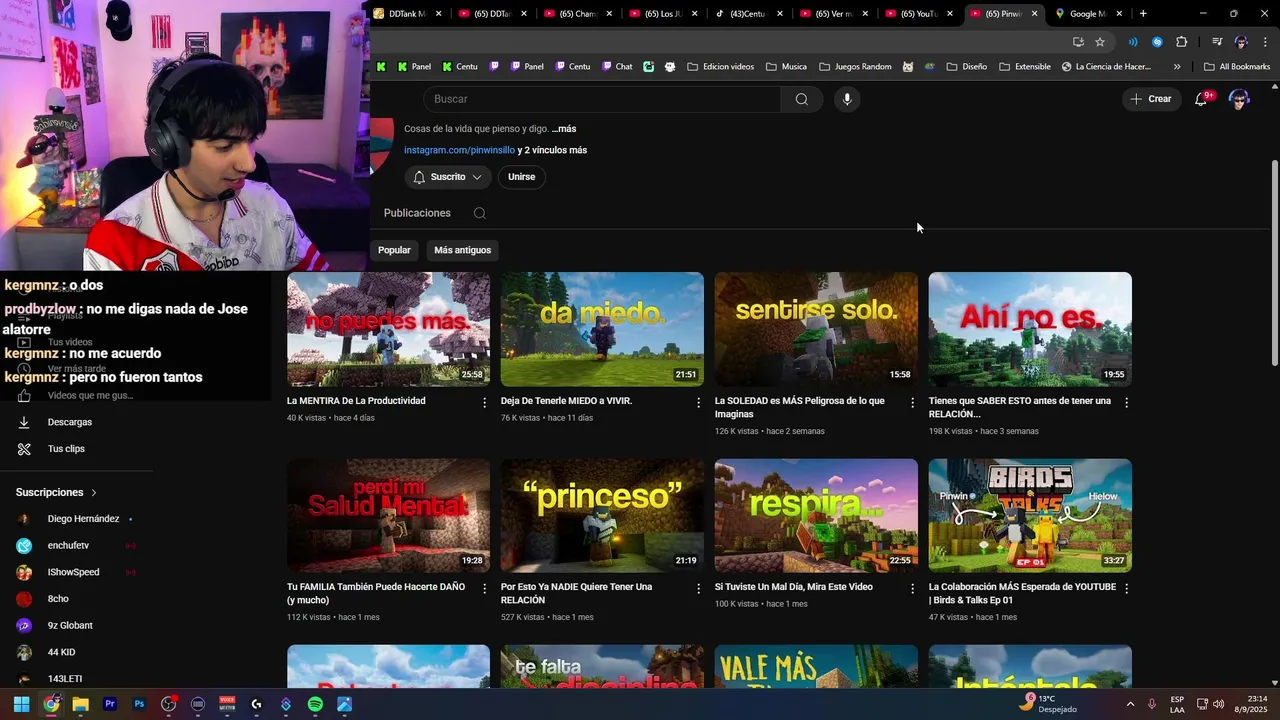Open Chrome media control icon

click(x=1217, y=42)
